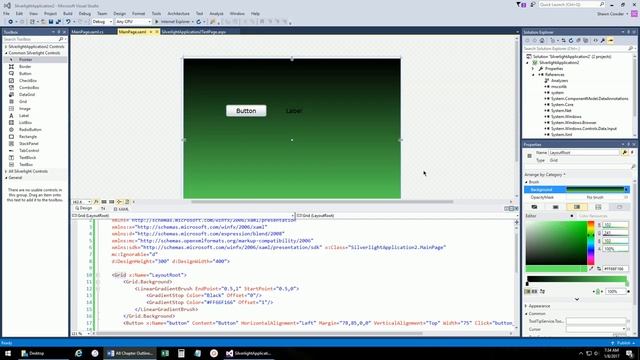This screenshot has width=640, height=360.
Task: Click the Windows Start button
Action: coord(8,353)
